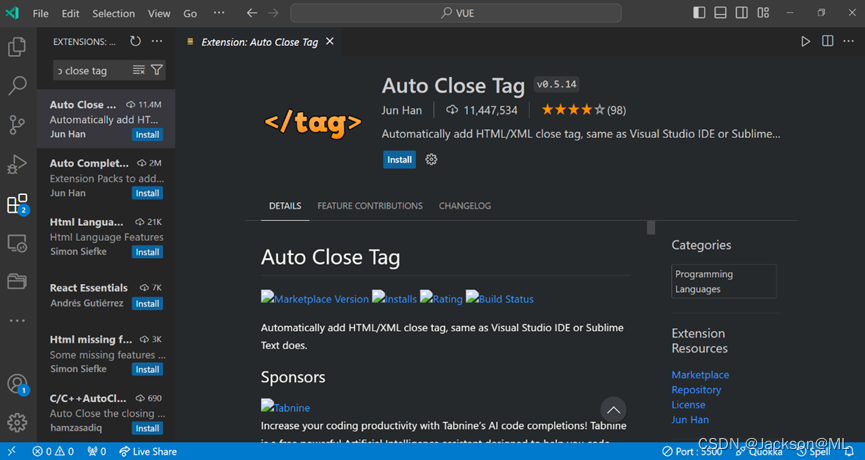Open the Search view in activity bar
Screen dimensions: 865x460
17,85
